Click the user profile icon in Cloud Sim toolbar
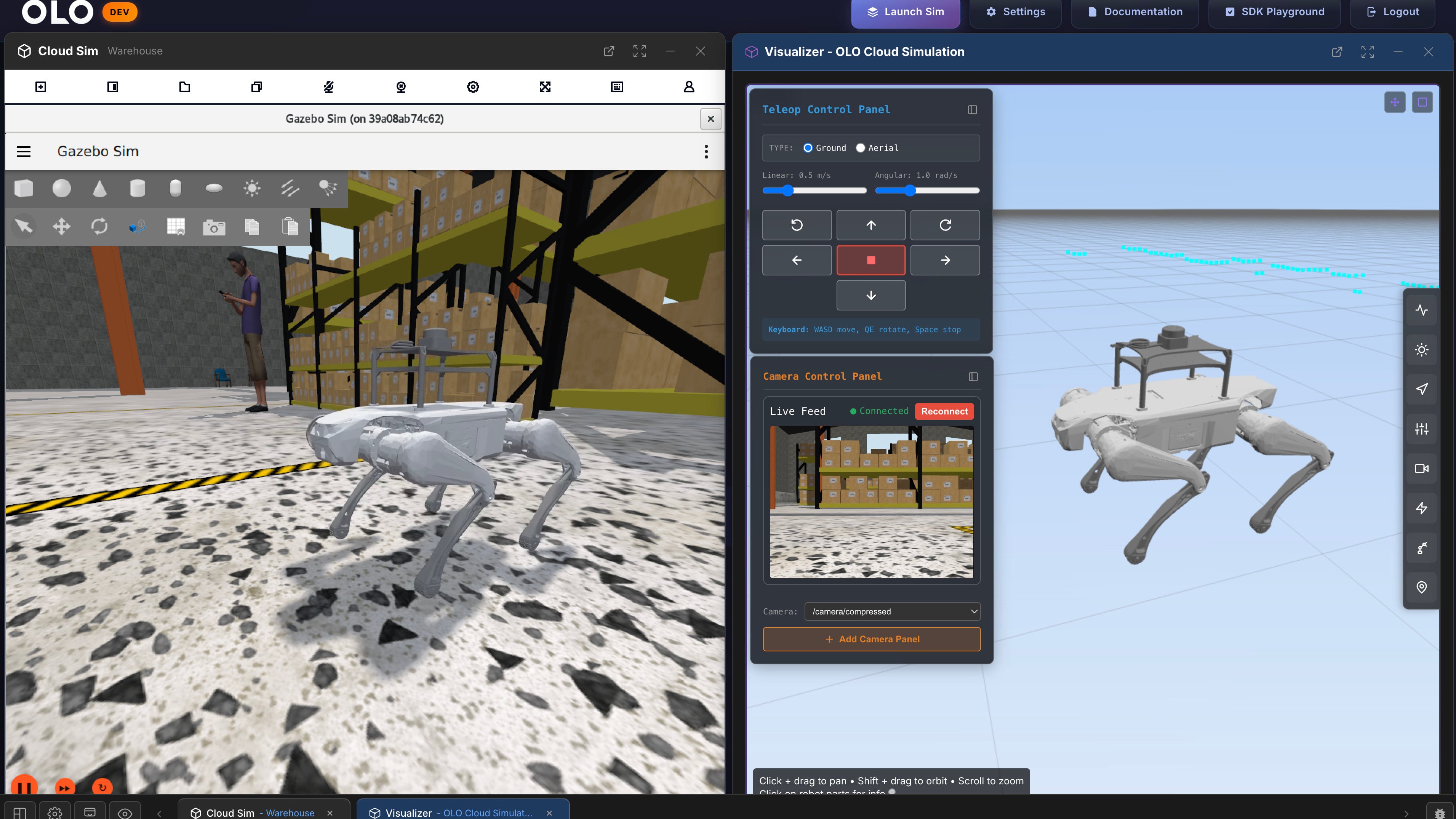Viewport: 1456px width, 819px height. coord(689,86)
